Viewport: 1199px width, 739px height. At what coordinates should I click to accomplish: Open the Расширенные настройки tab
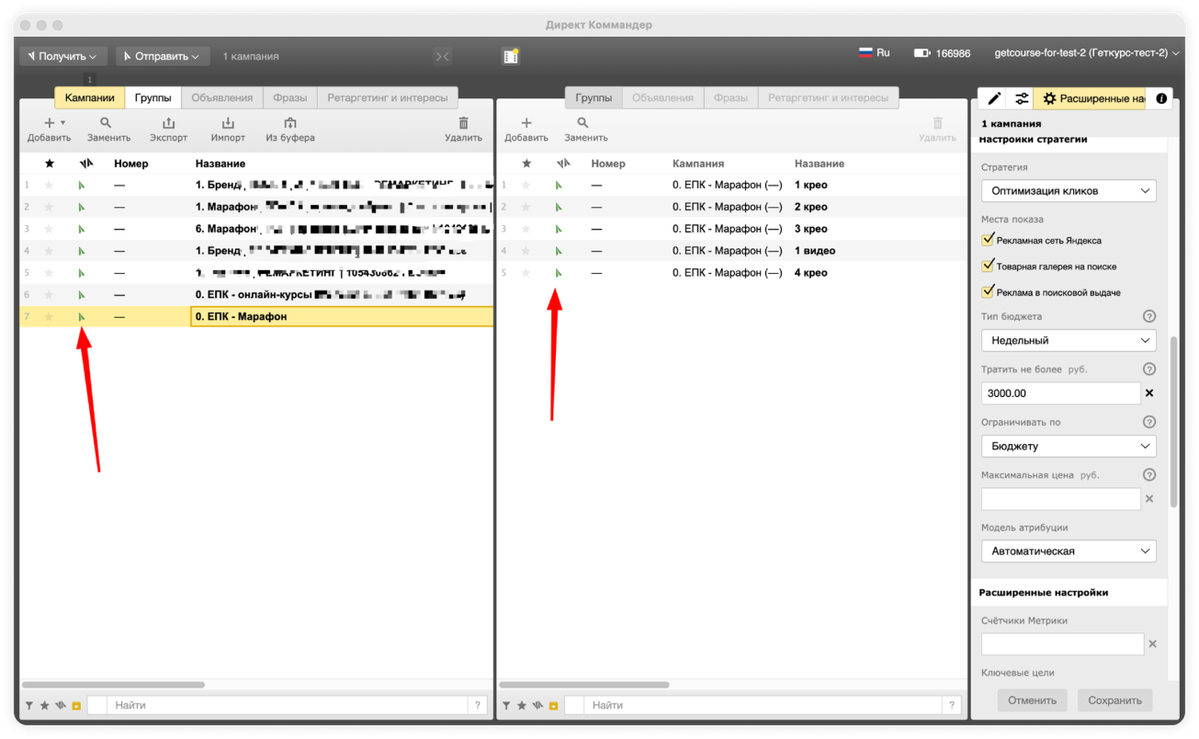click(1092, 99)
